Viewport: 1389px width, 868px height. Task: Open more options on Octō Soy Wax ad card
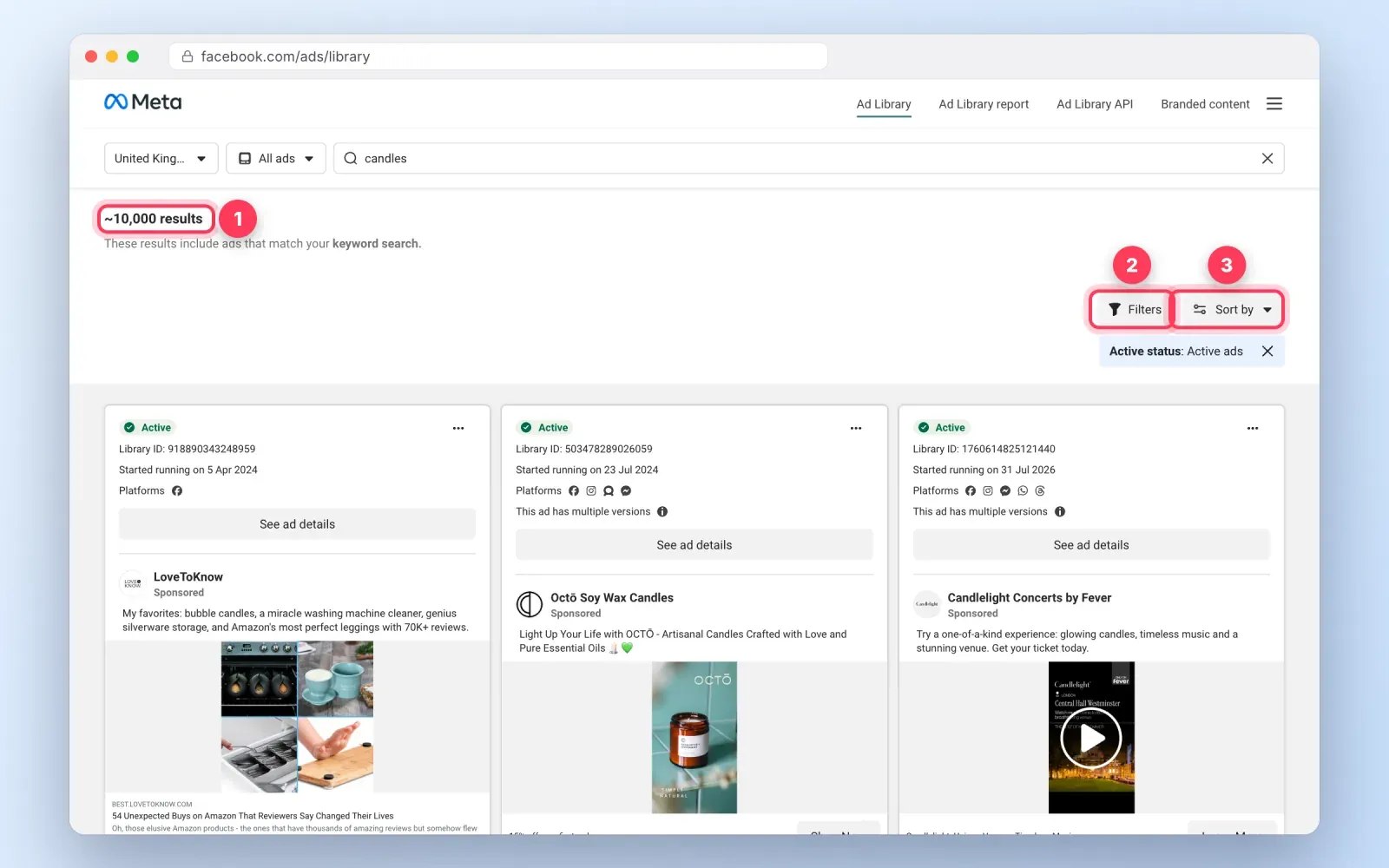click(855, 428)
